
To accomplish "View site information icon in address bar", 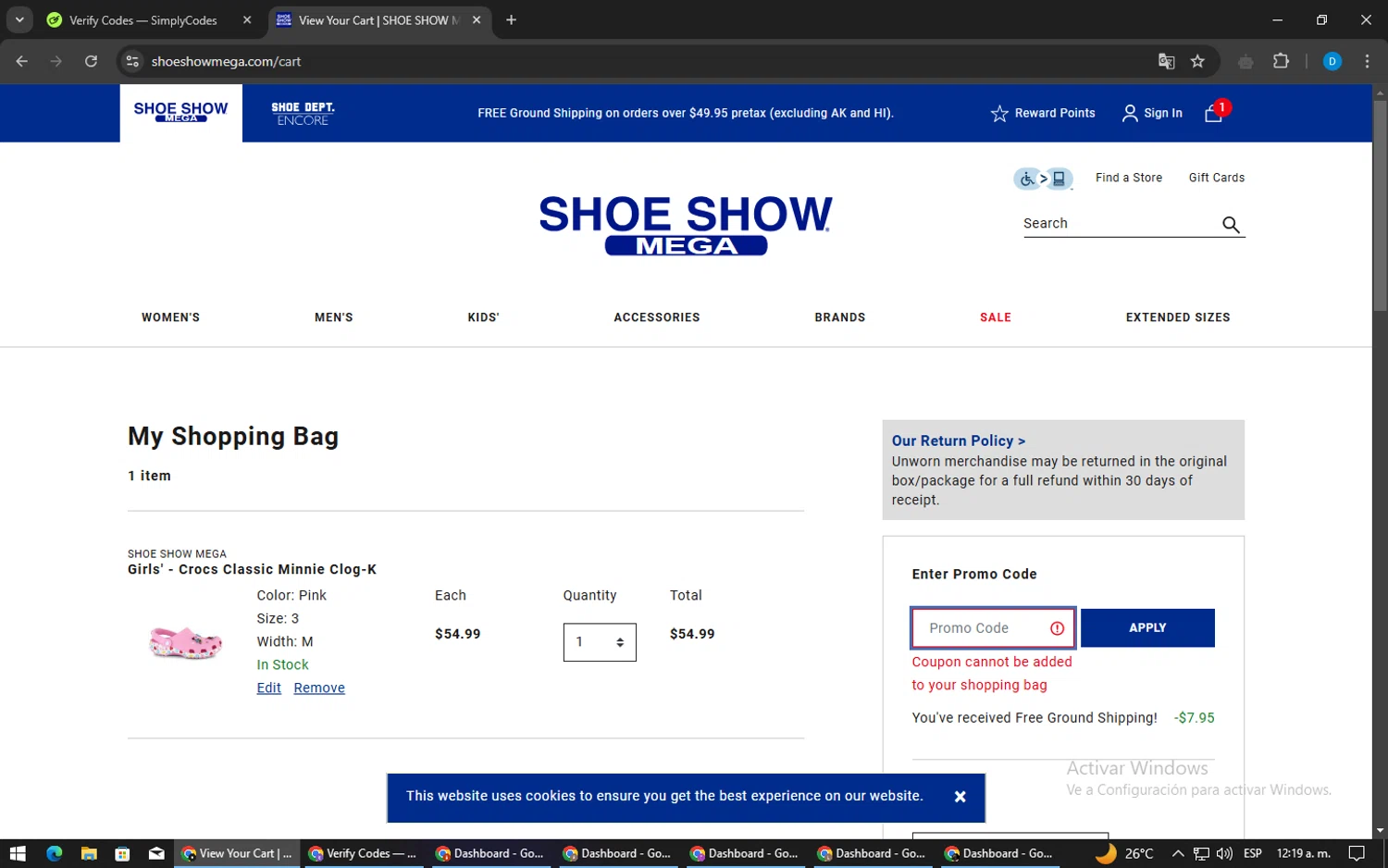I will coord(132,61).
